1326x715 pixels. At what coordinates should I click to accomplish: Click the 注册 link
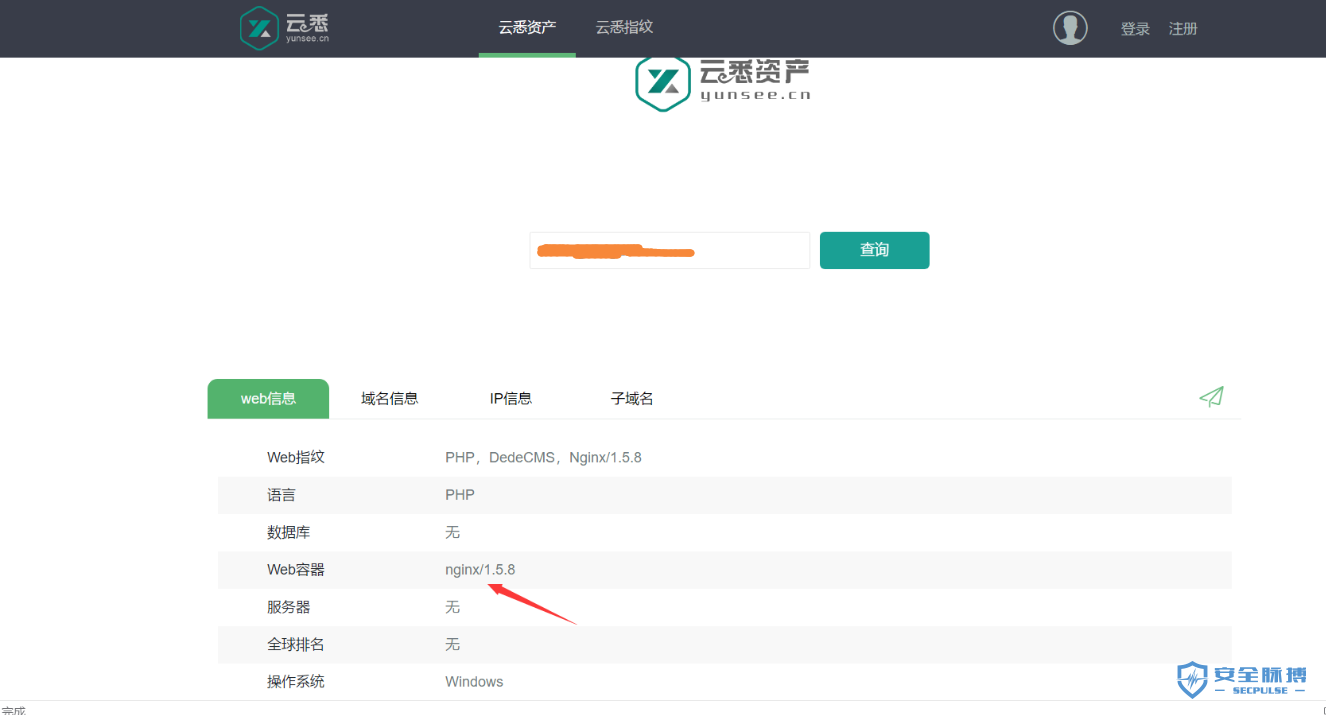pyautogui.click(x=1183, y=29)
